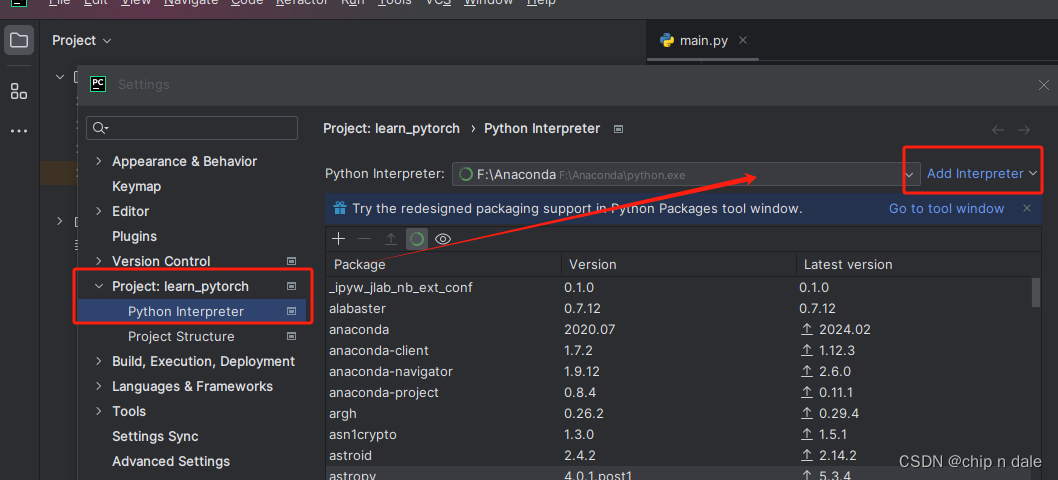Image resolution: width=1058 pixels, height=480 pixels.
Task: Click the F:\Anaconda interpreter combo box
Action: [686, 174]
